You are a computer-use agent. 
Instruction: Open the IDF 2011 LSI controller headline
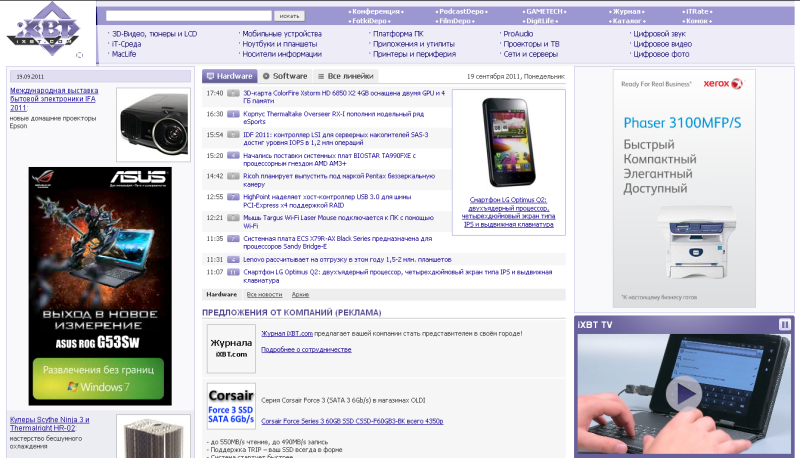point(336,139)
